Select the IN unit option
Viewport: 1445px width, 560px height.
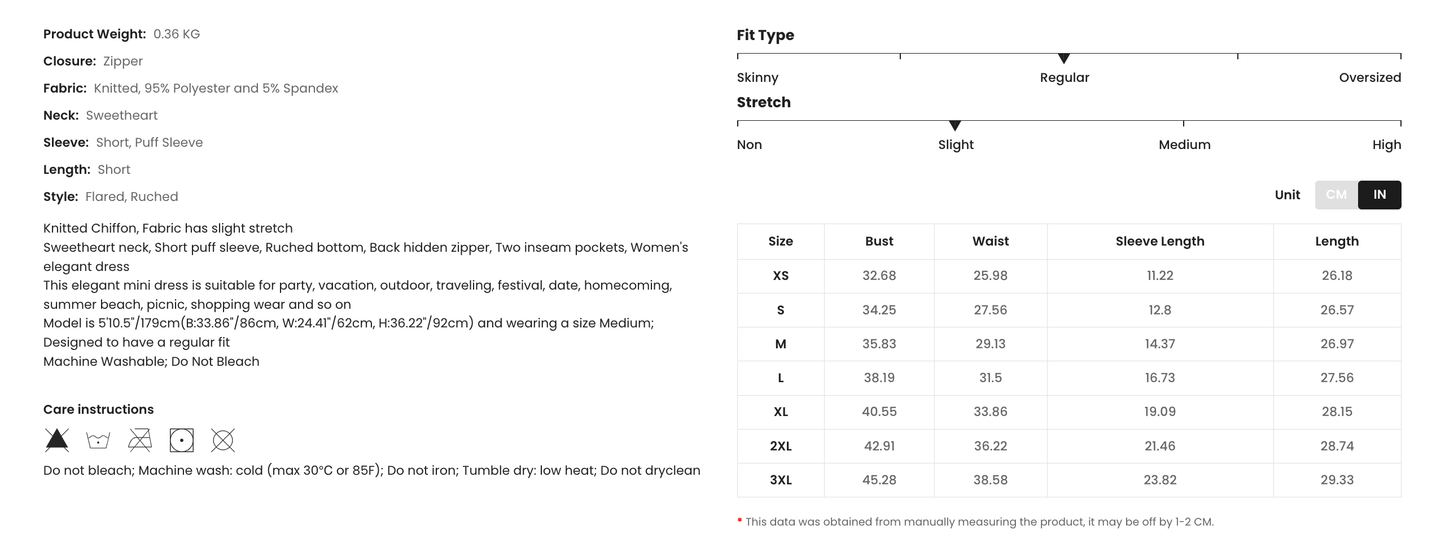tap(1379, 195)
